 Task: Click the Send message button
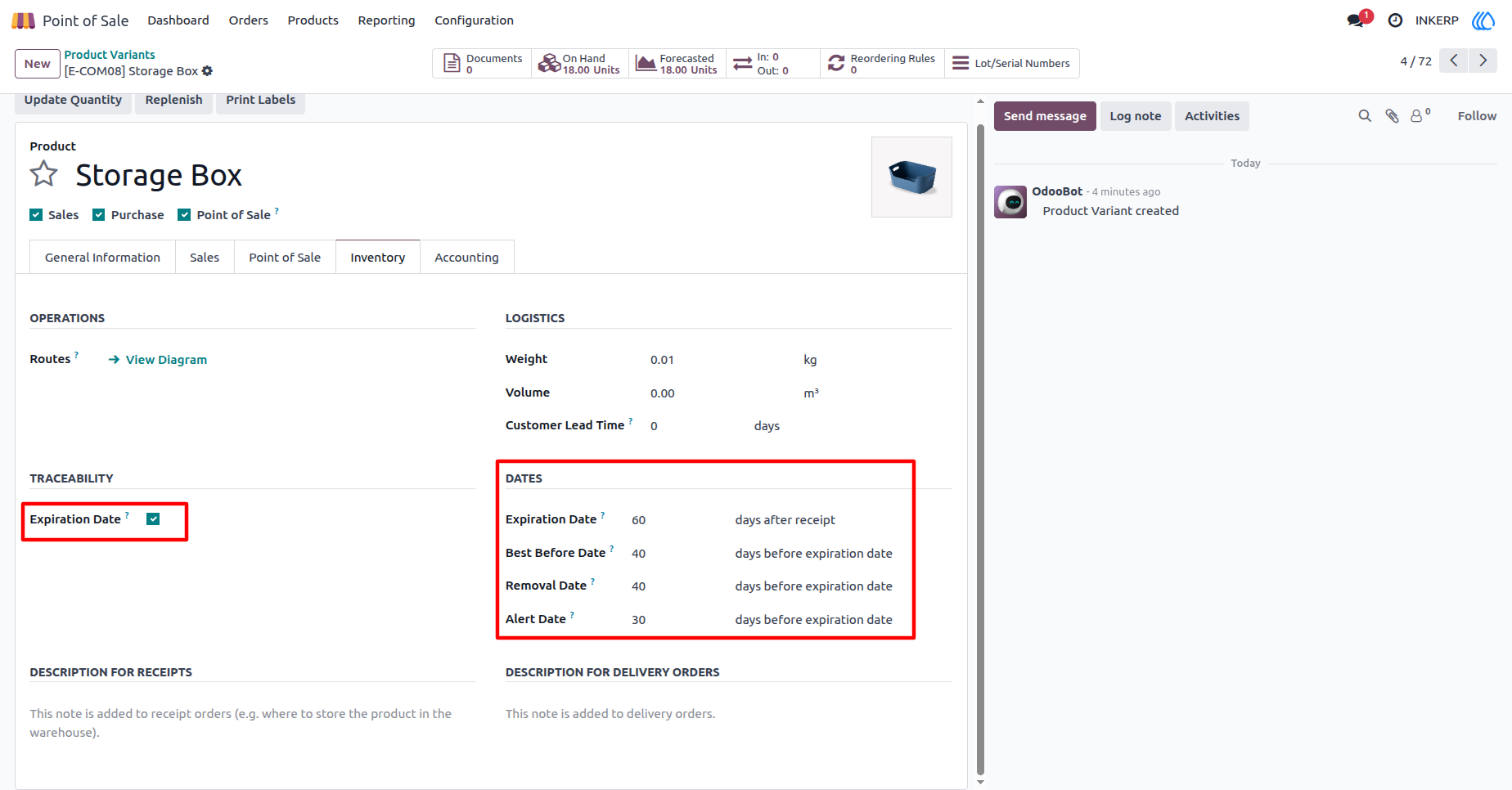(1045, 116)
